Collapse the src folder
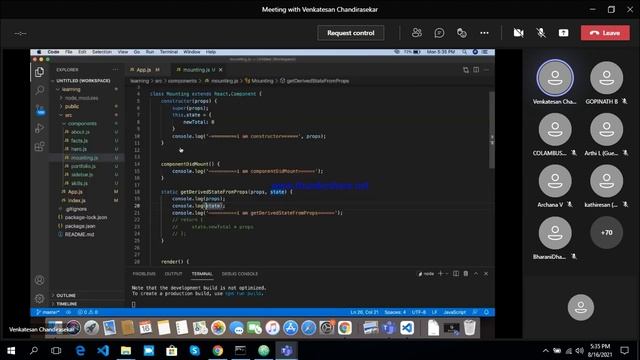The width and height of the screenshot is (640, 360). point(68,115)
